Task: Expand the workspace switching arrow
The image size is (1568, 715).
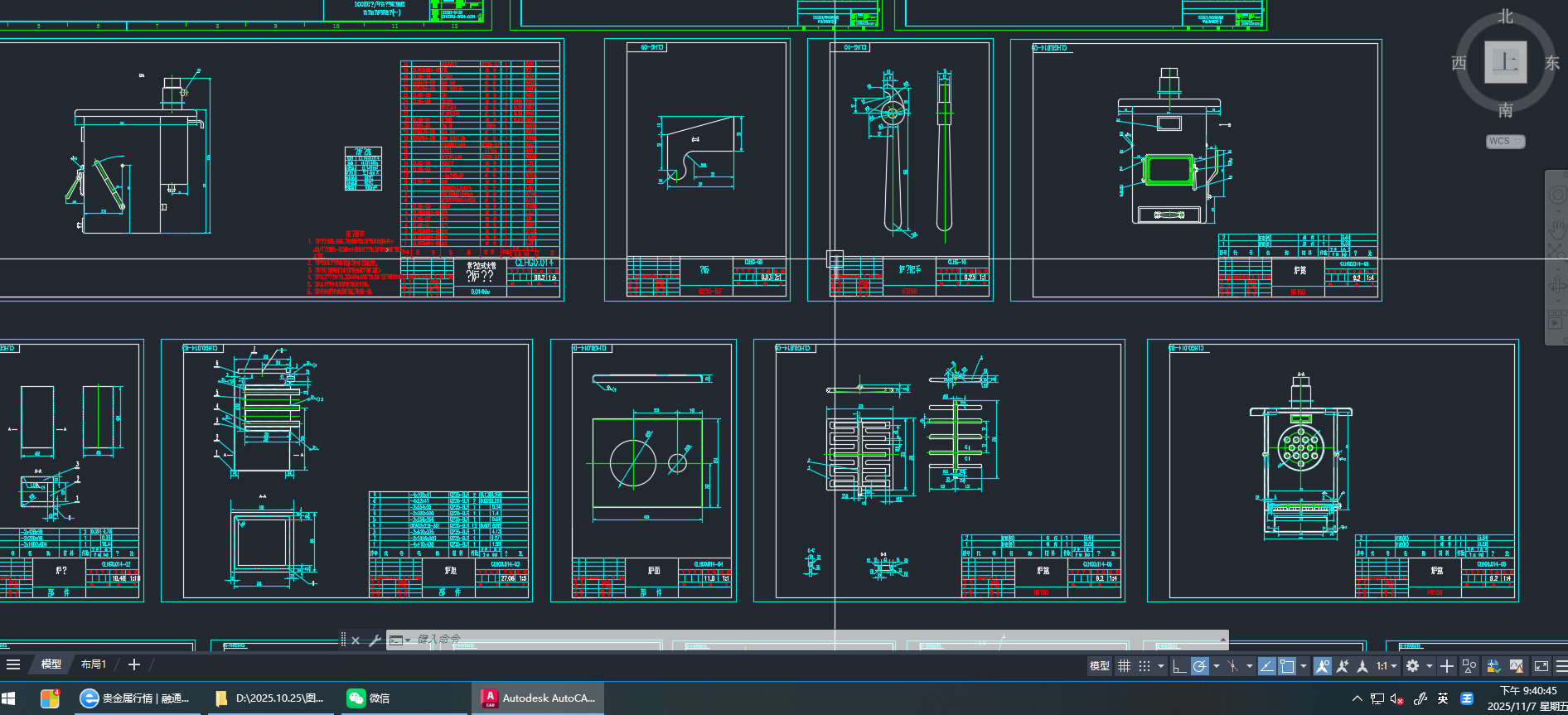Action: [1429, 666]
